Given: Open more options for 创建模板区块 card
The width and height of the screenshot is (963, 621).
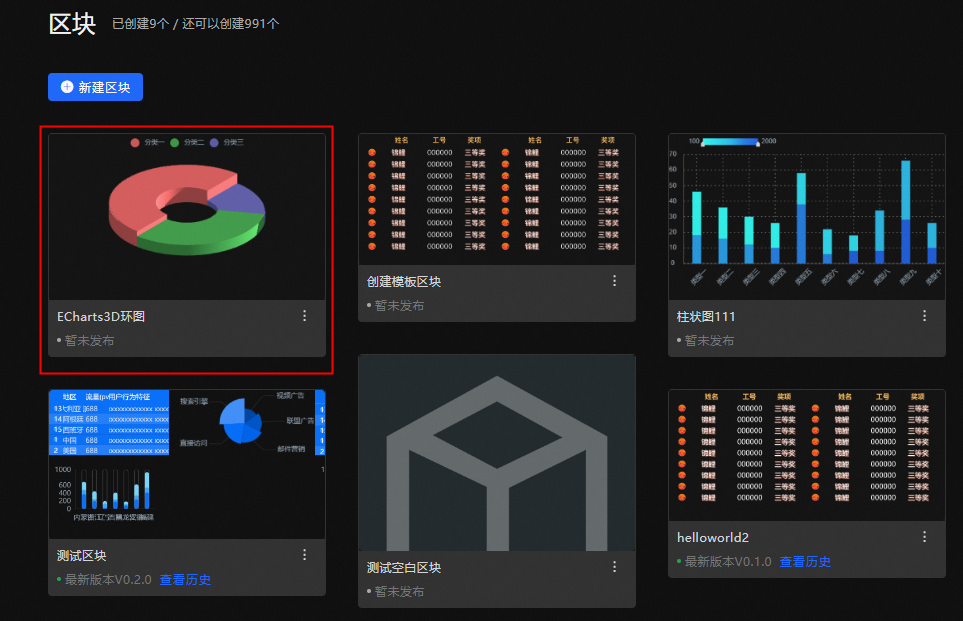Looking at the screenshot, I should 615,281.
